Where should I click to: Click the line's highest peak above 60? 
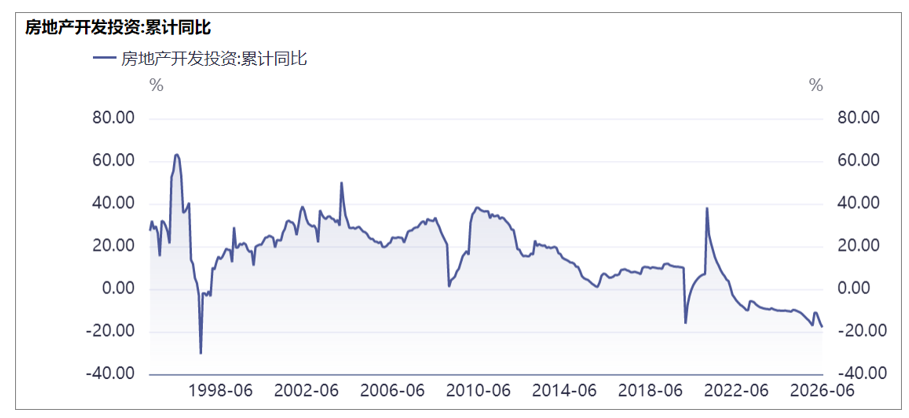(x=177, y=154)
